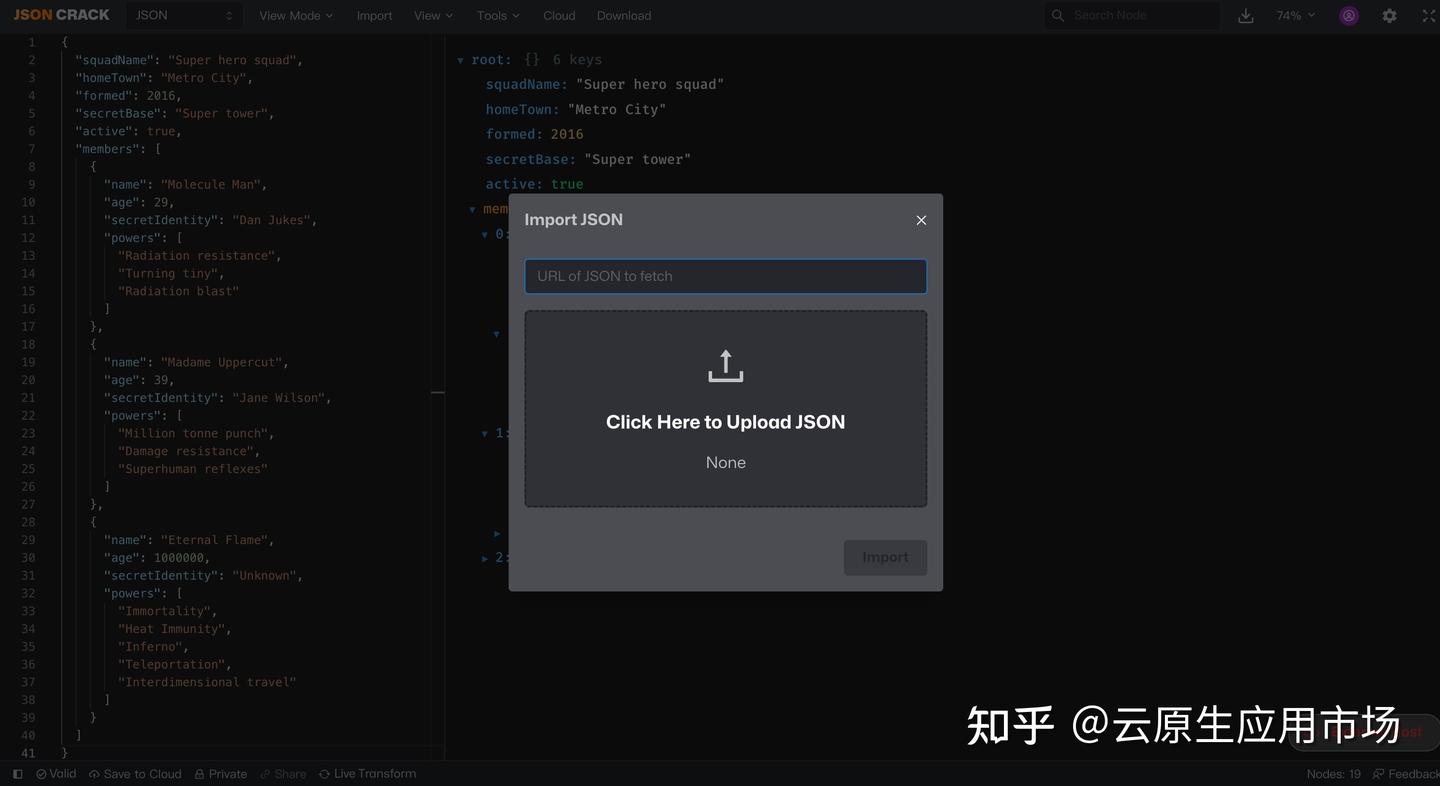
Task: Open the JSON format selector dropdown
Action: (x=182, y=15)
